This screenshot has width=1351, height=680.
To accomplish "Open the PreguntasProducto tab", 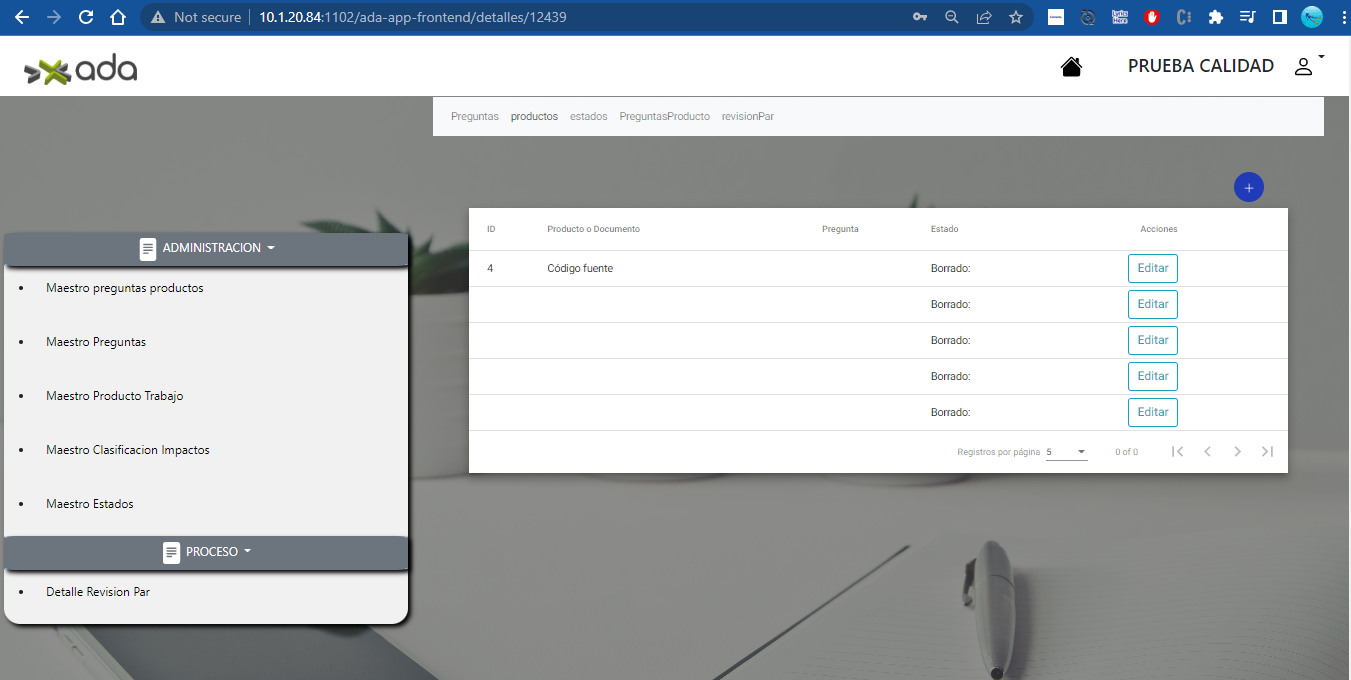I will tap(664, 117).
